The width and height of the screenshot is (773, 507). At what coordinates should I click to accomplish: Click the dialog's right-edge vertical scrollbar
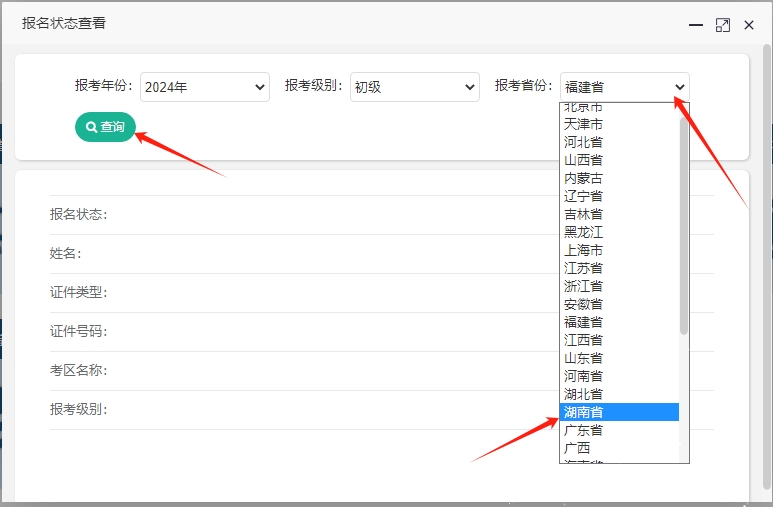click(767, 266)
